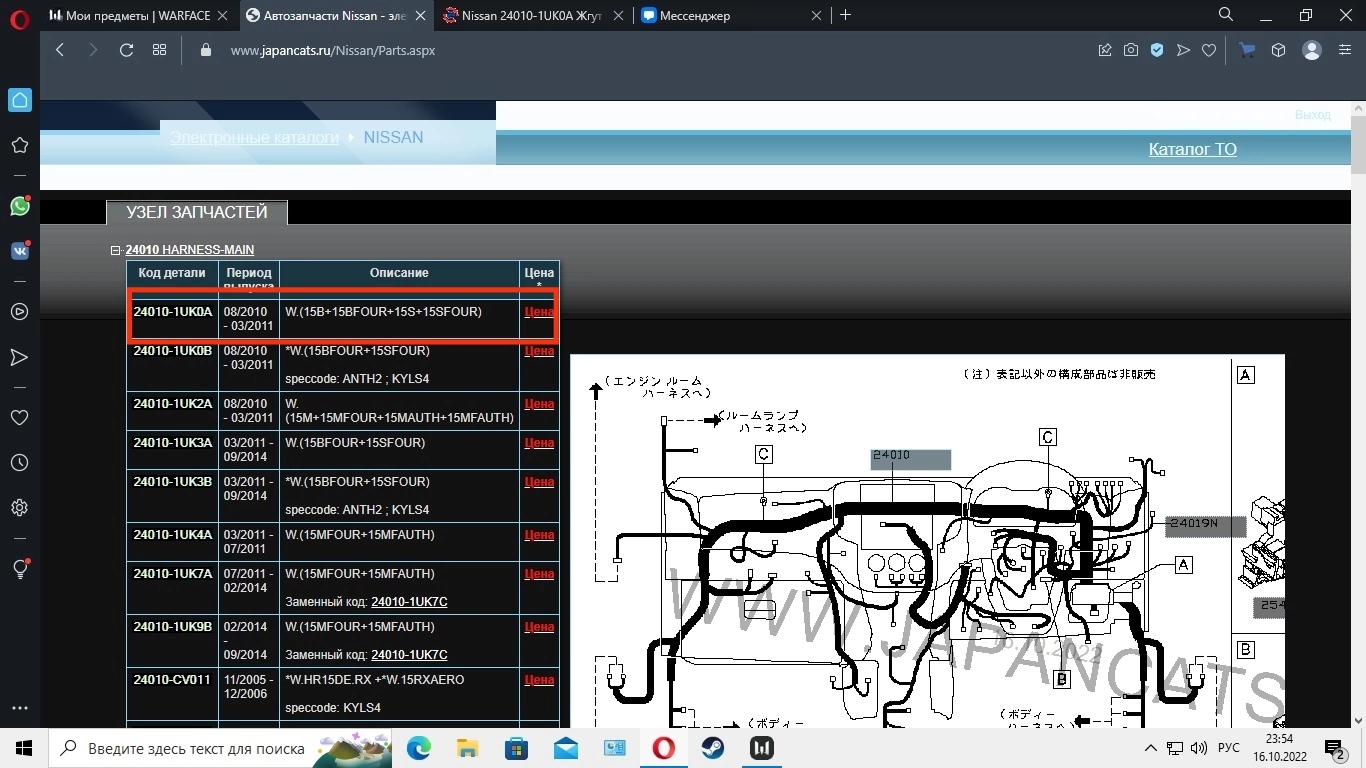
Task: Show hidden tray icons chevron
Action: click(1153, 748)
